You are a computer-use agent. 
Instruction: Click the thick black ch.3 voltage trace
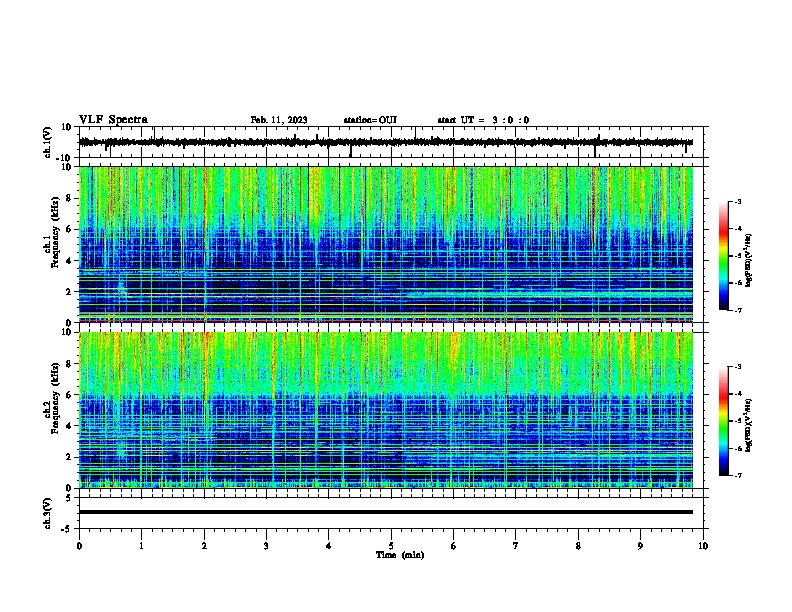coord(386,512)
